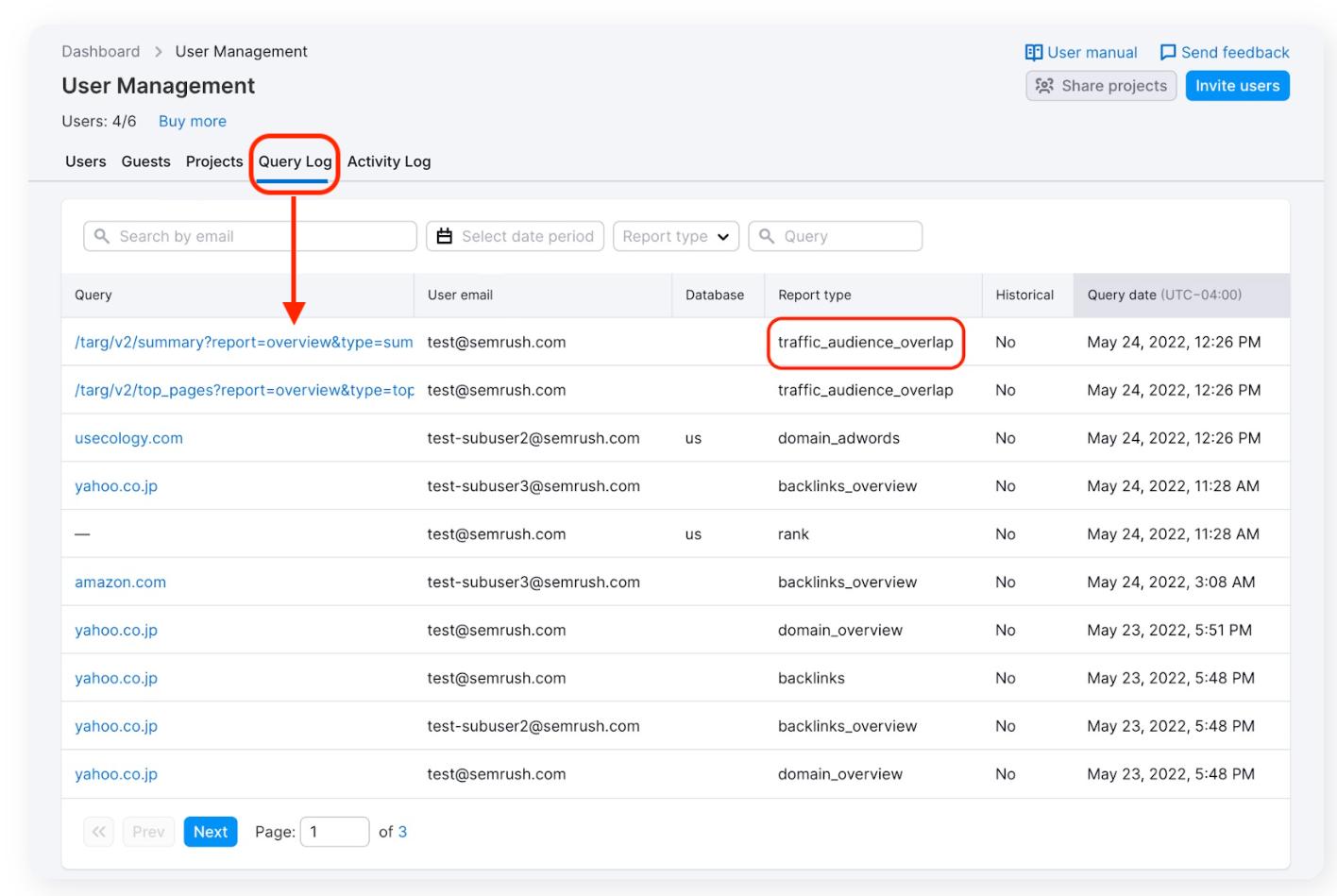Open the calendar icon in Select date period
Screen dimensions: 1337x896
coord(445,236)
